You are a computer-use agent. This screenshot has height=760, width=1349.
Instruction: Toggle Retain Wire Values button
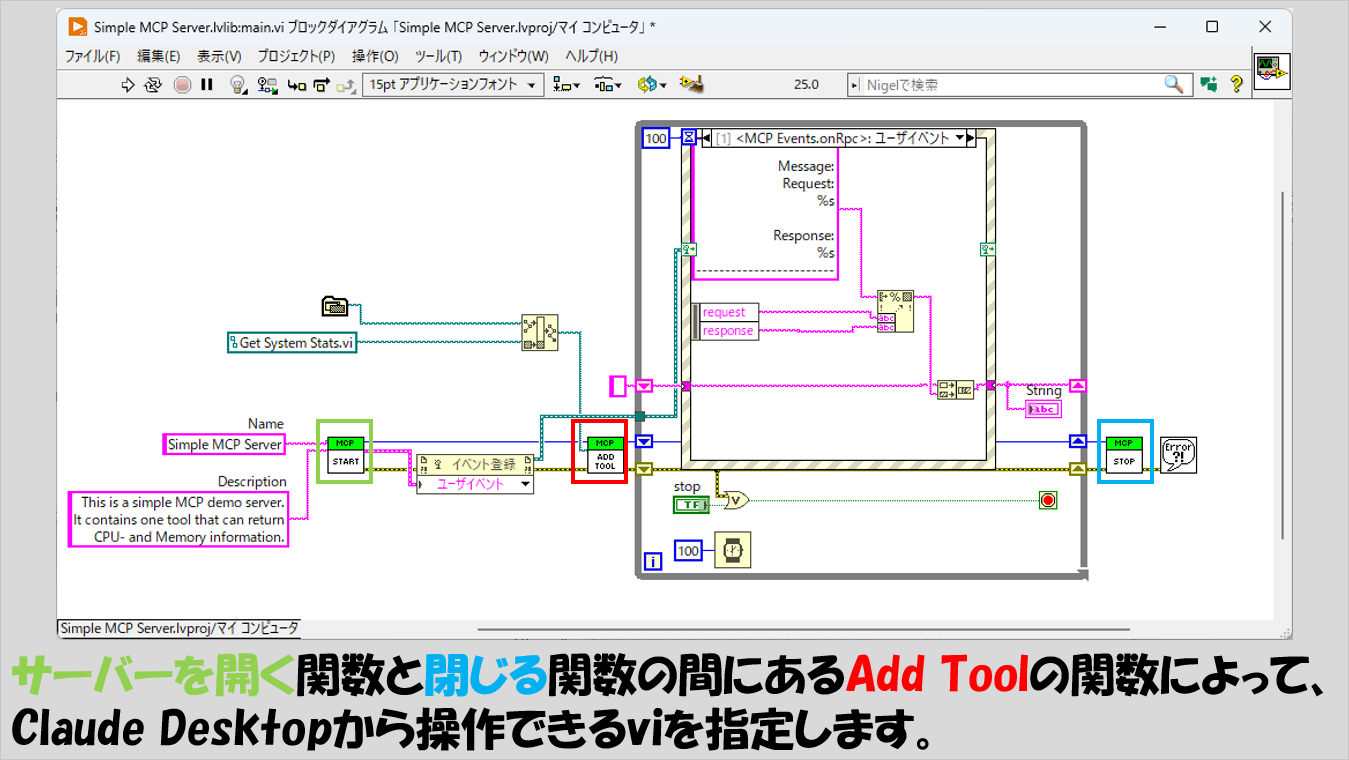267,85
